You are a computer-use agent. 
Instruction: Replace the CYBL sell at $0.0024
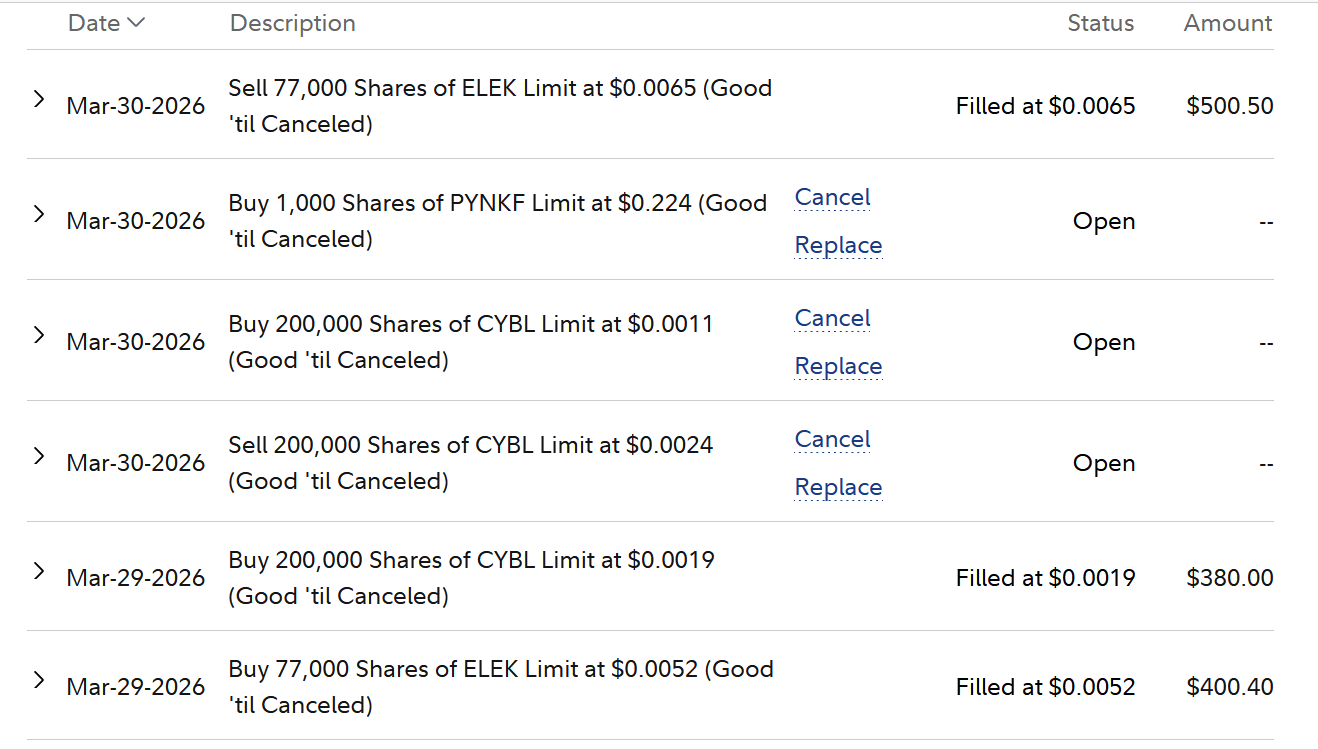[x=838, y=487]
